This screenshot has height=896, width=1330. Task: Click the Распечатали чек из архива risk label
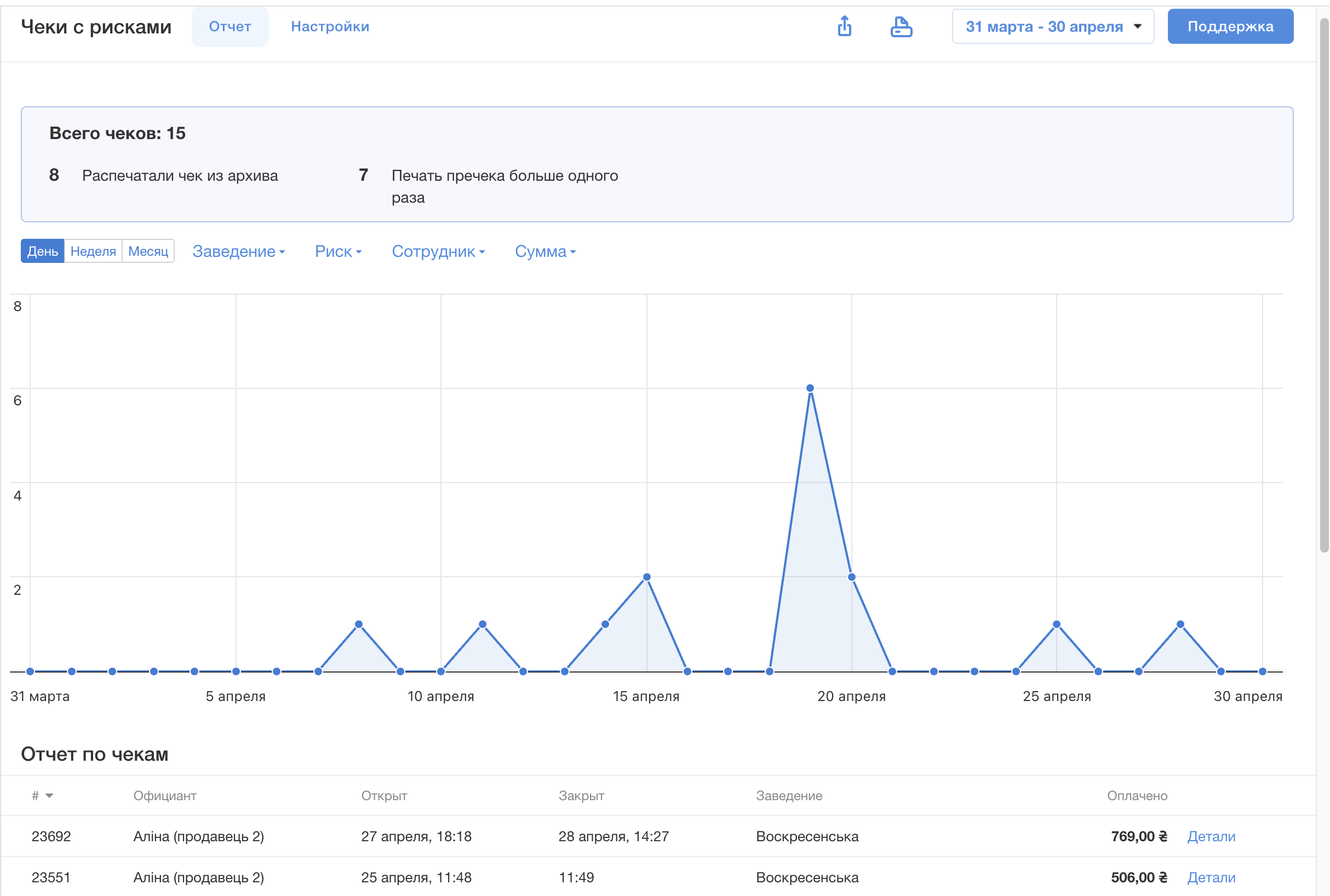(x=180, y=175)
